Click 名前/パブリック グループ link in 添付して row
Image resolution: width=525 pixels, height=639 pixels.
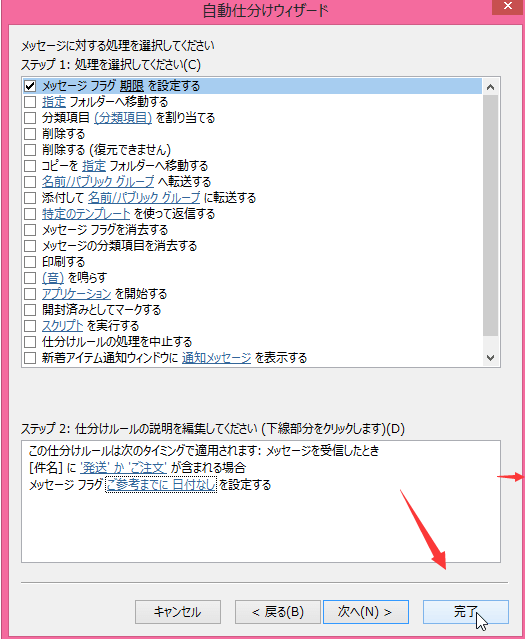coord(144,198)
